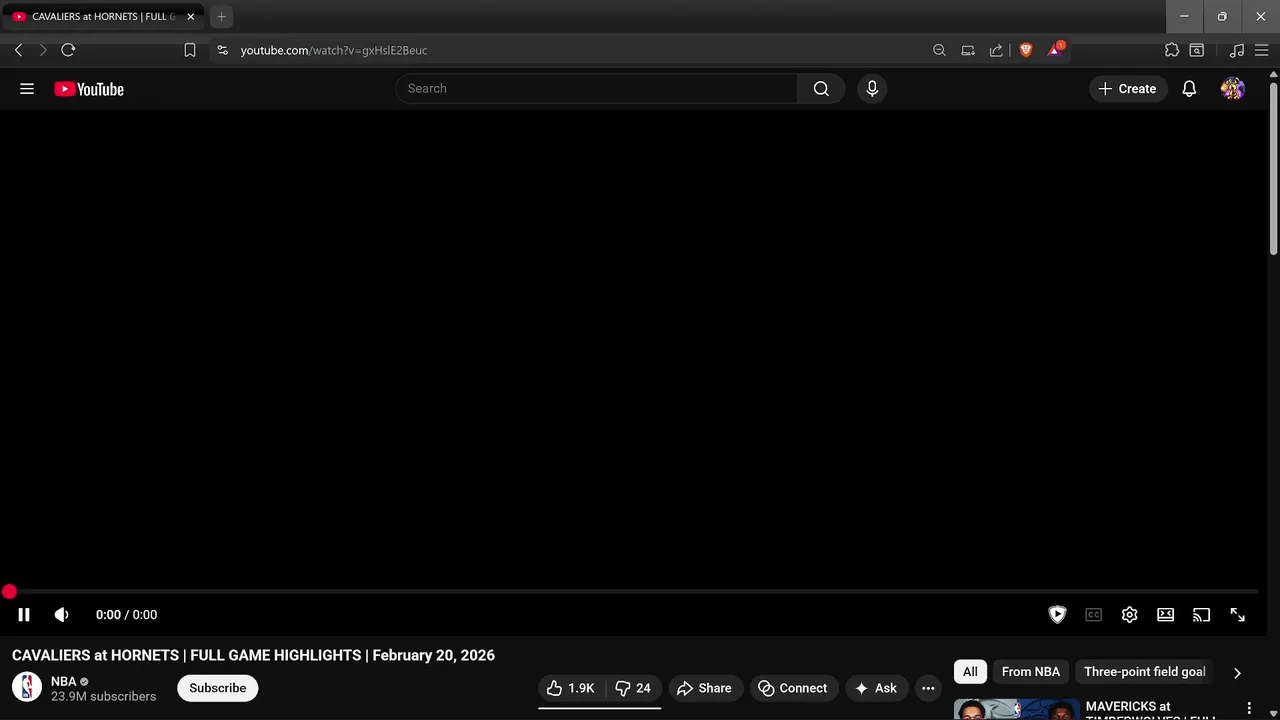
Task: Open the Ask AI button
Action: pyautogui.click(x=876, y=688)
